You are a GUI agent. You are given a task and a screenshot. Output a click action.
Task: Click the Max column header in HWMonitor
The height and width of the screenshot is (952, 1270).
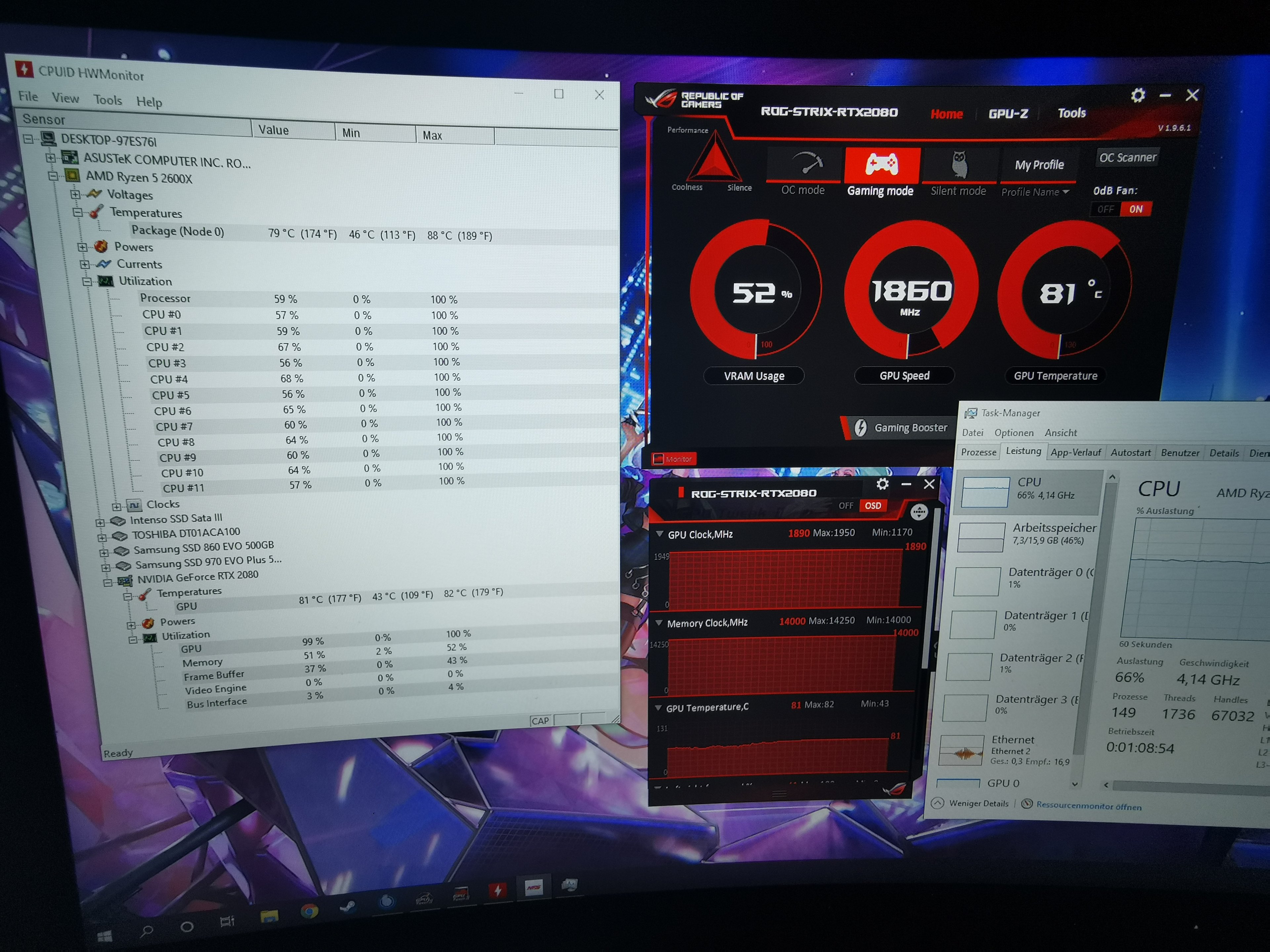(455, 135)
